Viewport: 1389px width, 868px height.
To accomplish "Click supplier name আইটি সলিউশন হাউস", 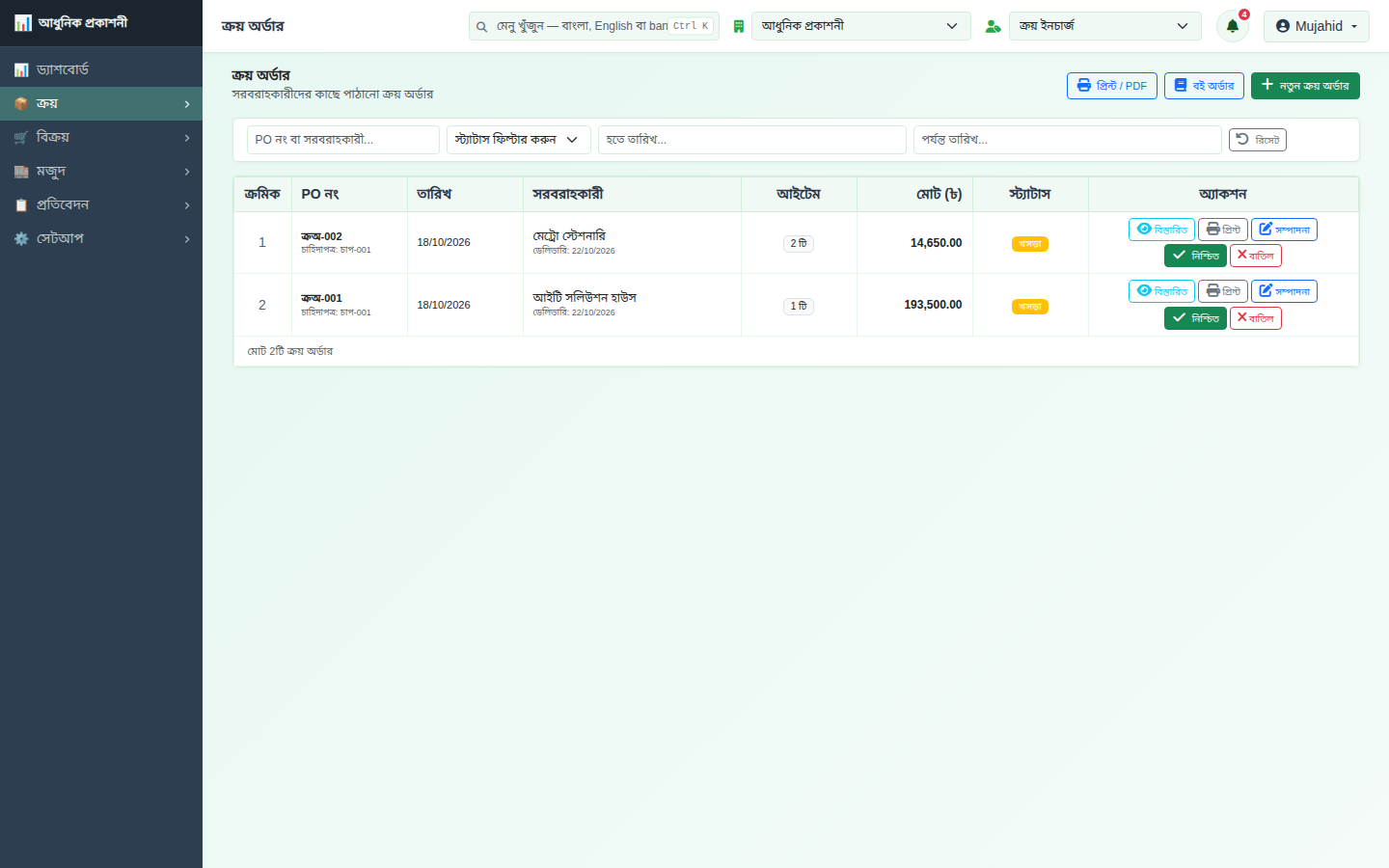I will tap(585, 298).
